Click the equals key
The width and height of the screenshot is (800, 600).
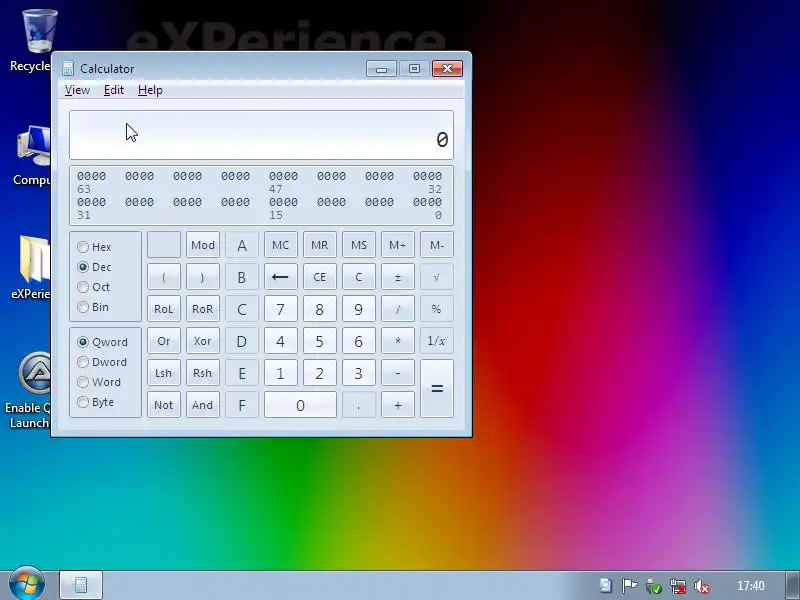437,389
